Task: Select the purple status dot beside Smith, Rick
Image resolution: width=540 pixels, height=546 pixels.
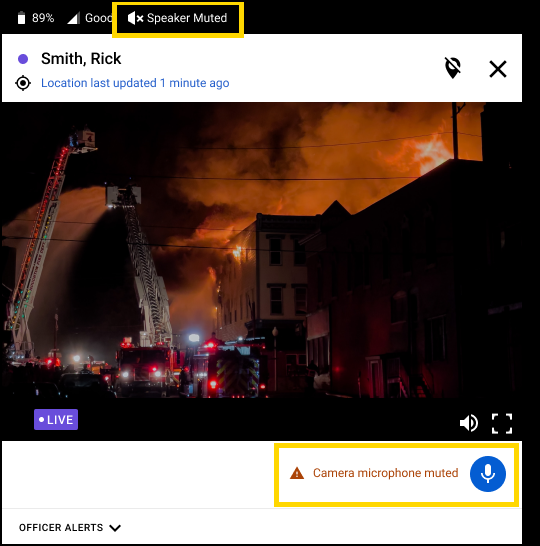Action: (x=23, y=59)
